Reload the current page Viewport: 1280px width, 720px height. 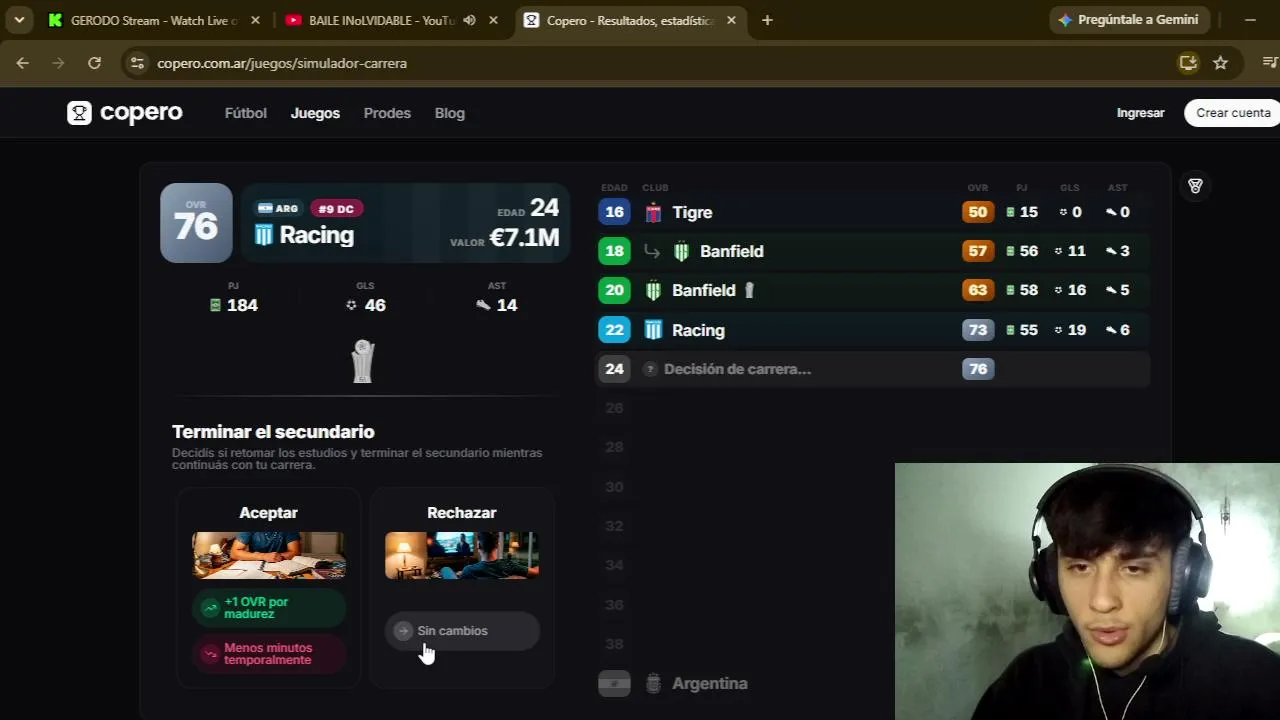pyautogui.click(x=94, y=63)
